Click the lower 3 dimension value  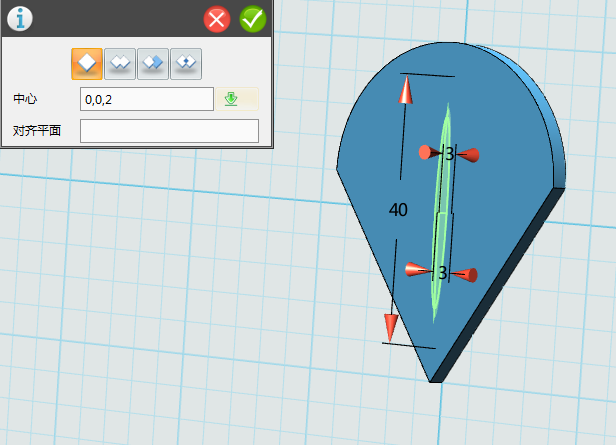(x=443, y=273)
